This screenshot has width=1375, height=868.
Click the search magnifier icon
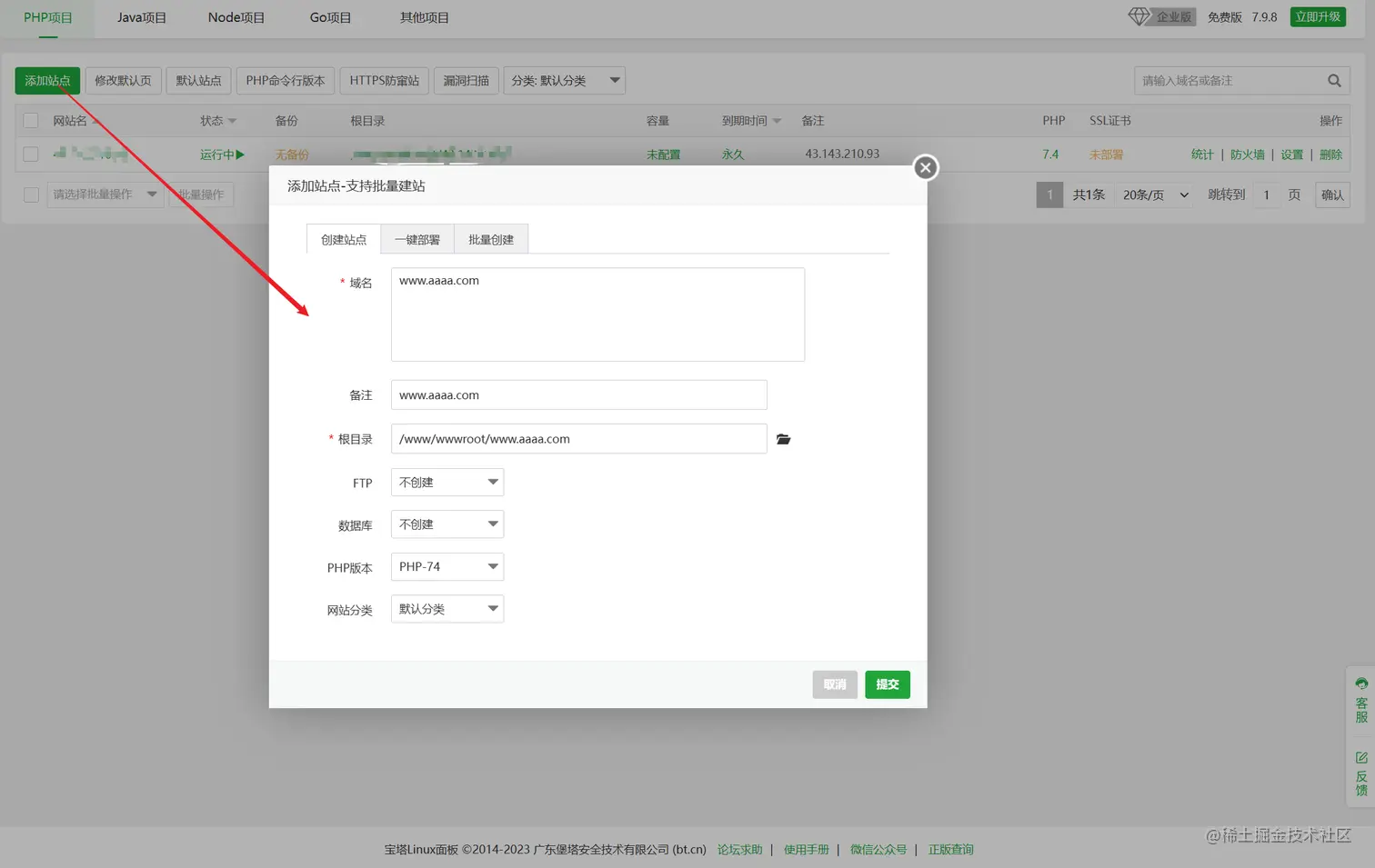coord(1334,81)
